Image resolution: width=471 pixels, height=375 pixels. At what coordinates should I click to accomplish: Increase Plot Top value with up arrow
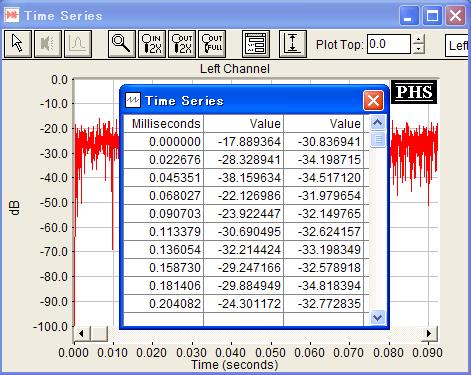coord(418,39)
